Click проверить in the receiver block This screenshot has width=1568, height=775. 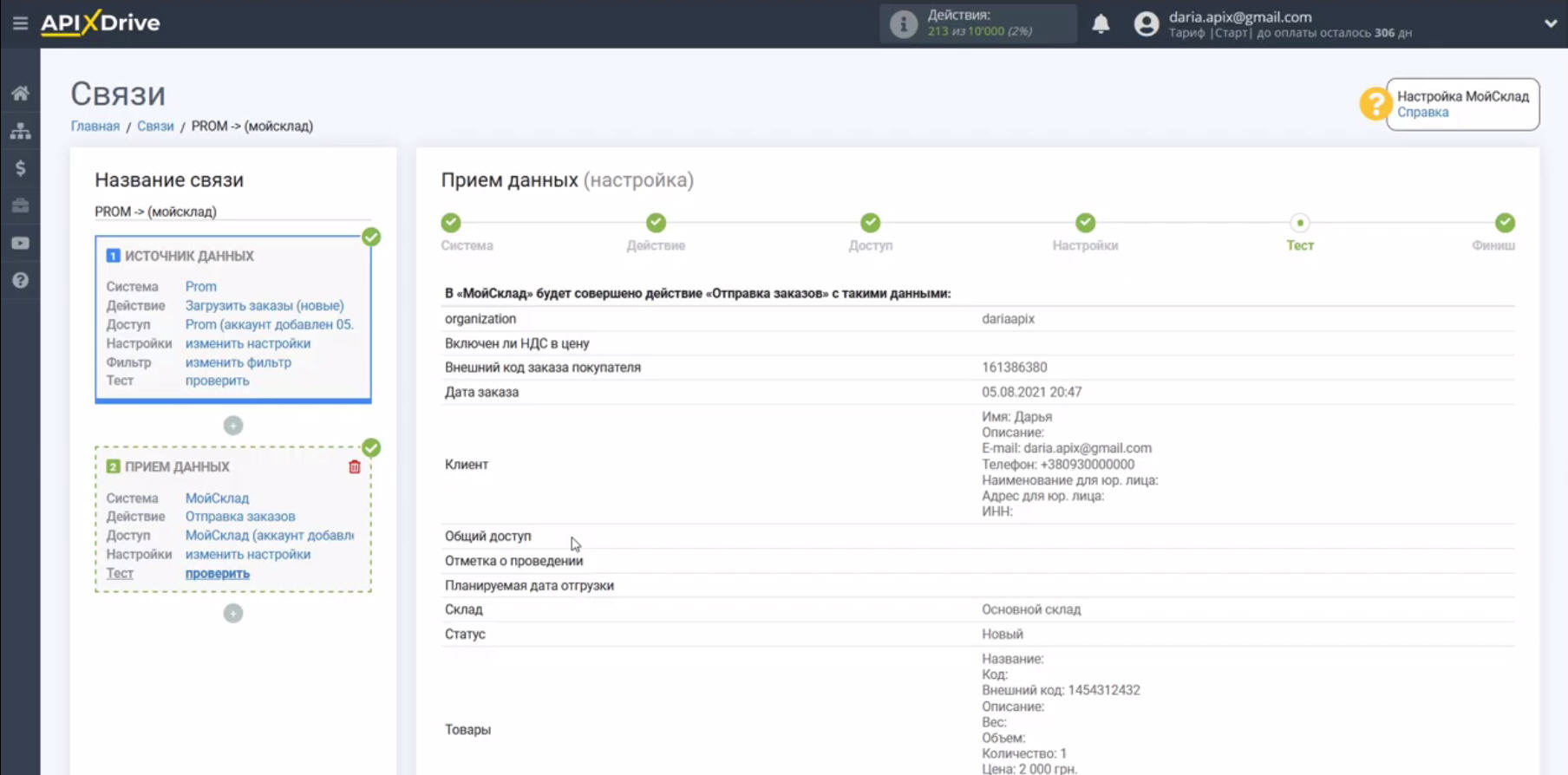point(217,573)
